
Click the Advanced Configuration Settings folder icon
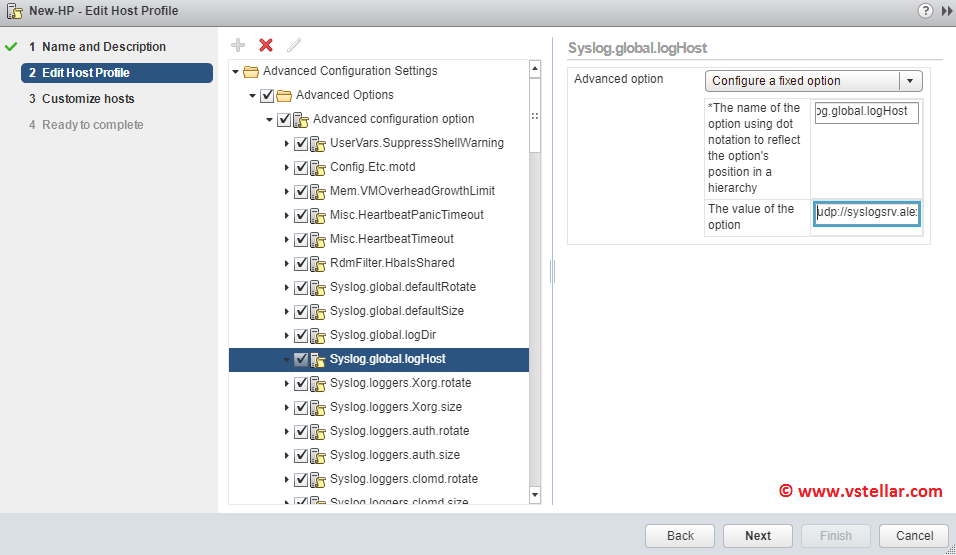tap(251, 71)
